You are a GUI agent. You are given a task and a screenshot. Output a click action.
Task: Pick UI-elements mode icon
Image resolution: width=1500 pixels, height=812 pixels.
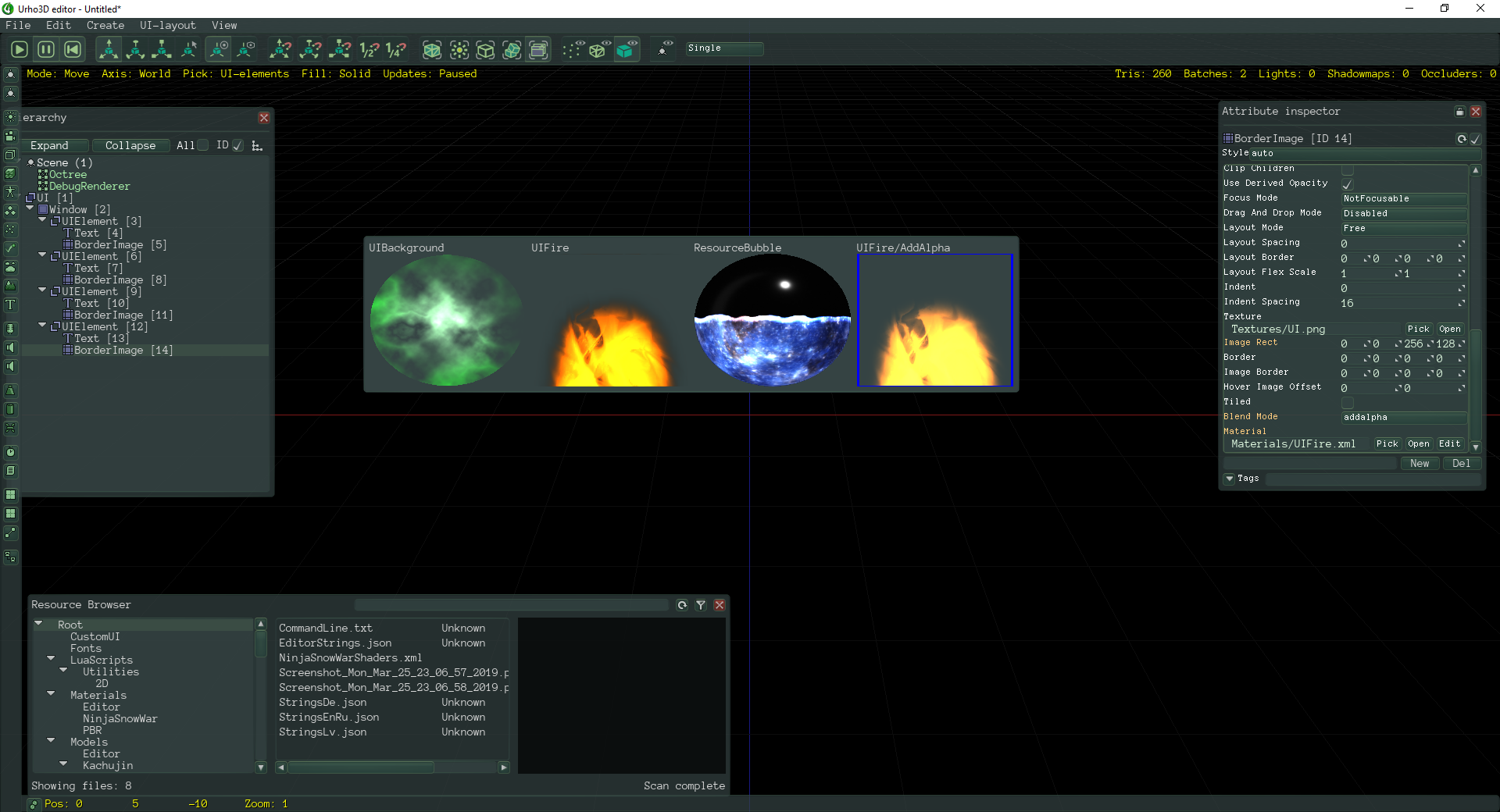coord(539,50)
